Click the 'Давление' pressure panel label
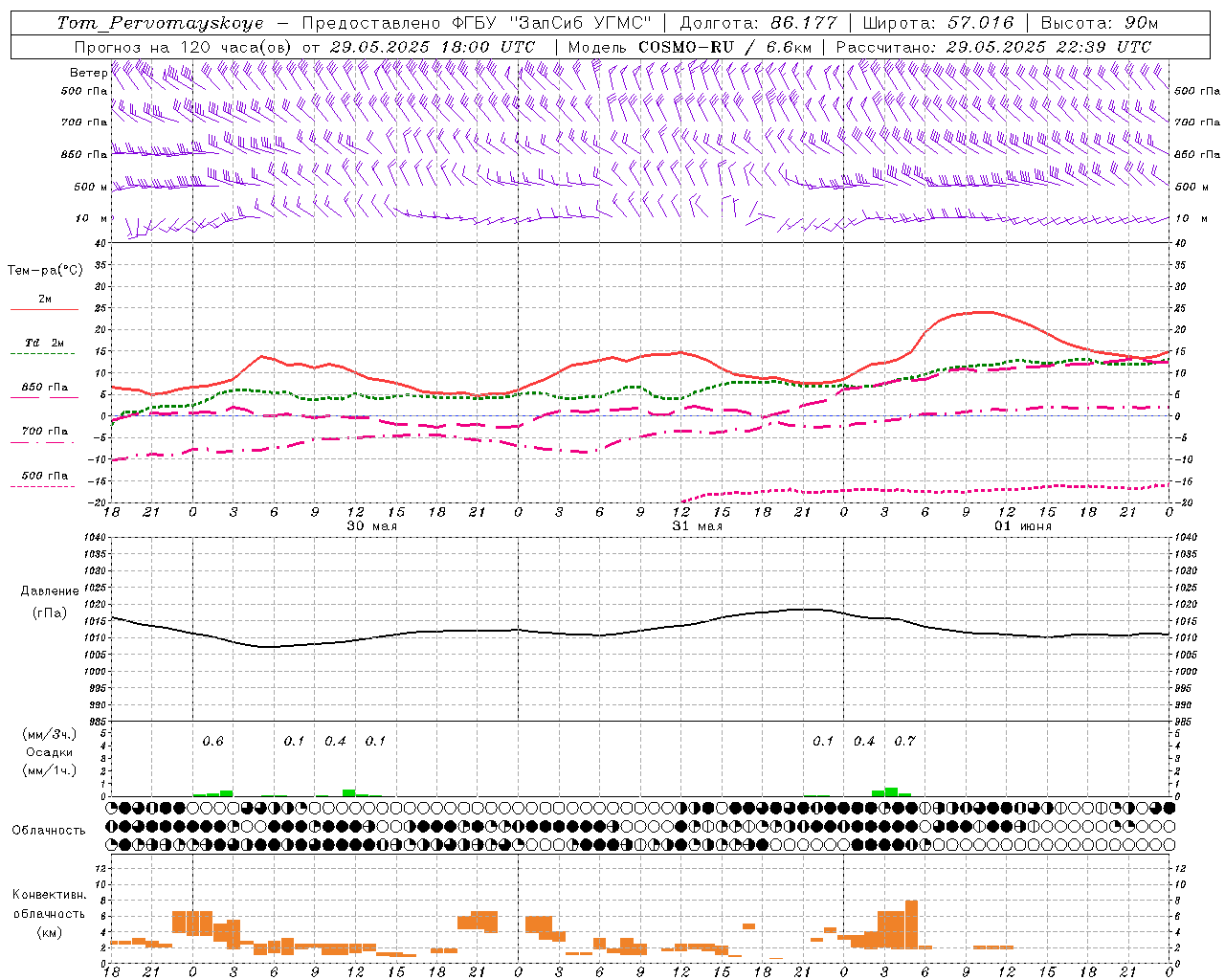The width and height of the screenshot is (1225, 980). pyautogui.click(x=49, y=591)
